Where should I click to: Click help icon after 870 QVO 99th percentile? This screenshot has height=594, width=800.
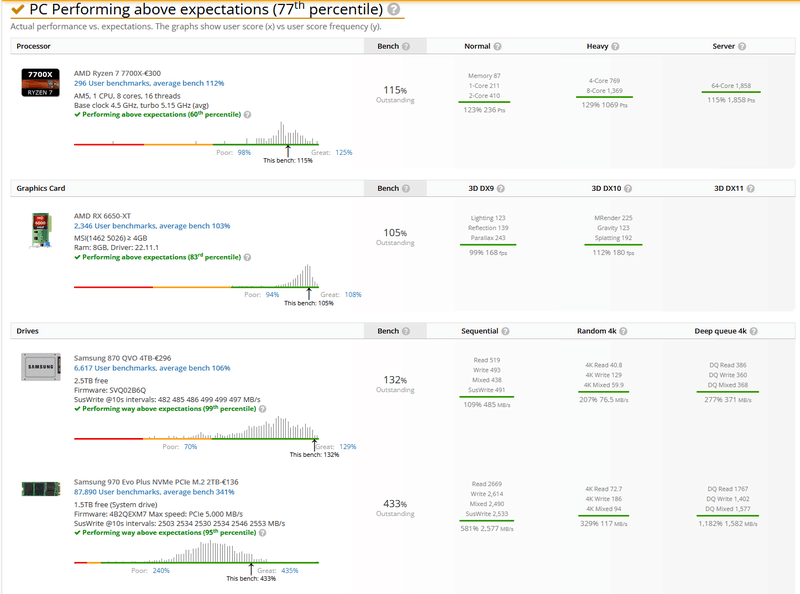click(x=263, y=409)
